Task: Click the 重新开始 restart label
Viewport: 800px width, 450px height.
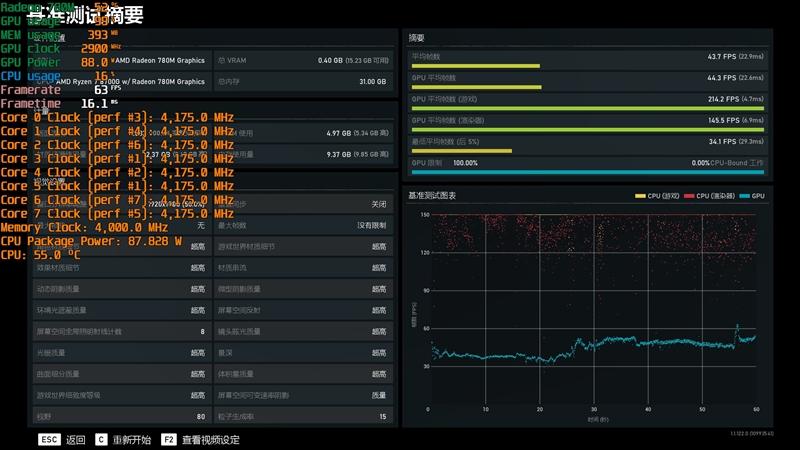Action: tap(131, 439)
